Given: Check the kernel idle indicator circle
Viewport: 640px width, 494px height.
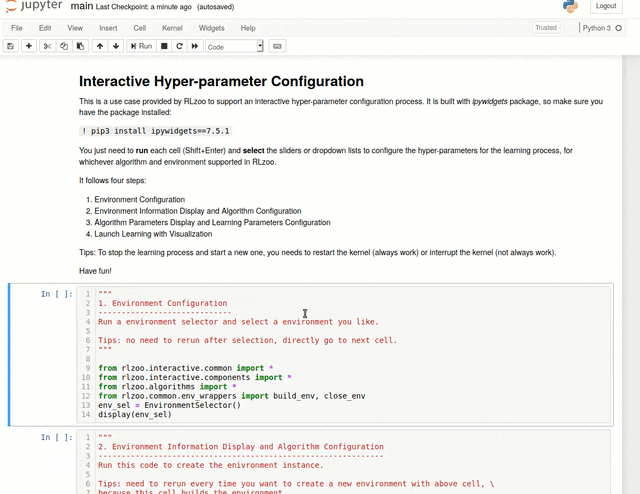Looking at the screenshot, I should click(619, 28).
